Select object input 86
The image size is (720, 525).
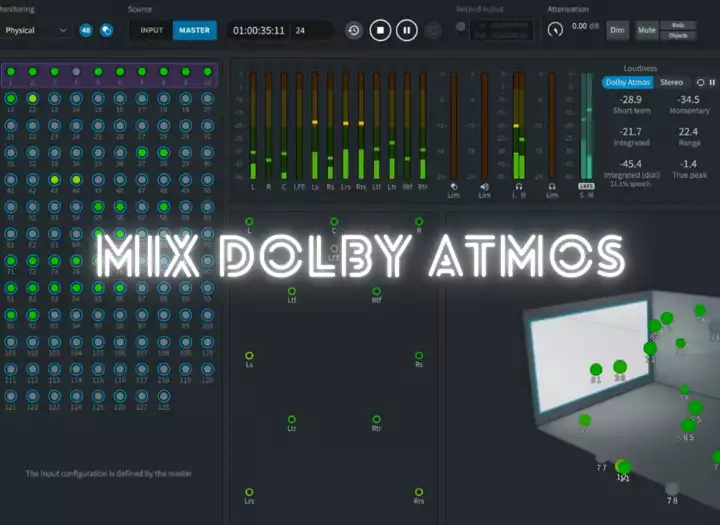(120, 288)
